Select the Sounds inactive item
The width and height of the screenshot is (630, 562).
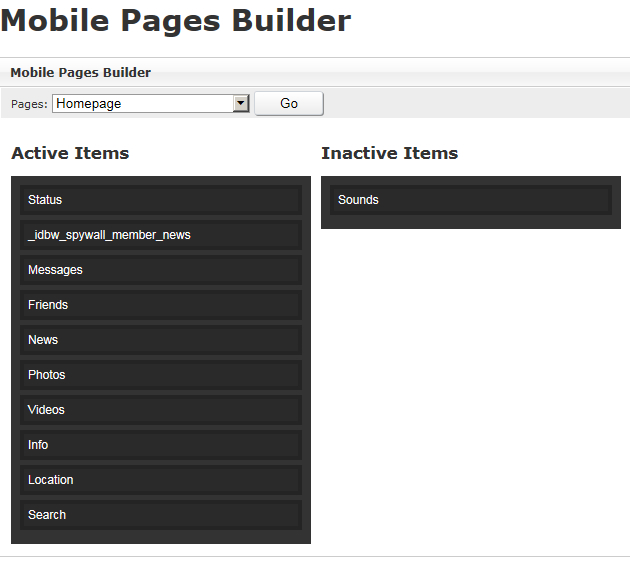(x=470, y=200)
